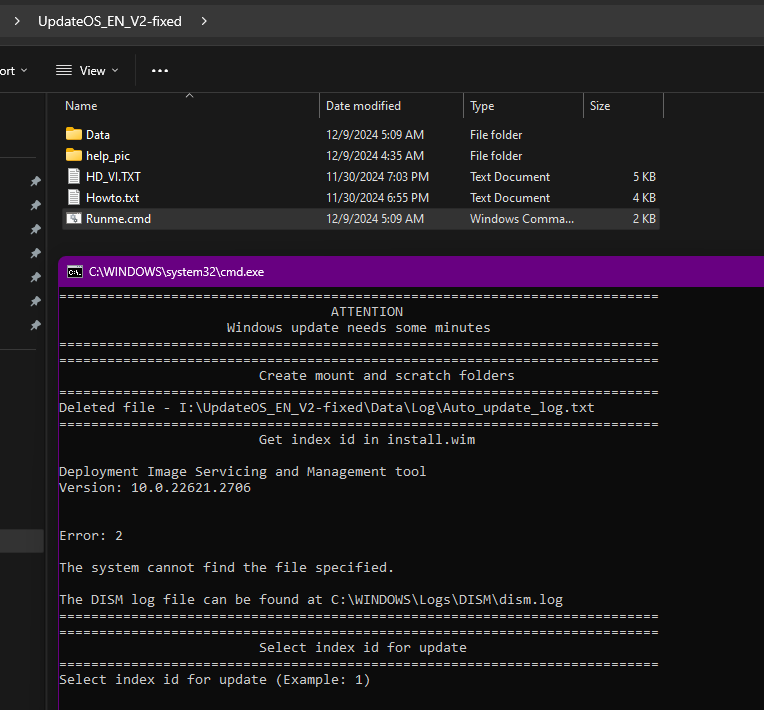Open the Data folder icon
This screenshot has width=764, height=710.
point(74,134)
